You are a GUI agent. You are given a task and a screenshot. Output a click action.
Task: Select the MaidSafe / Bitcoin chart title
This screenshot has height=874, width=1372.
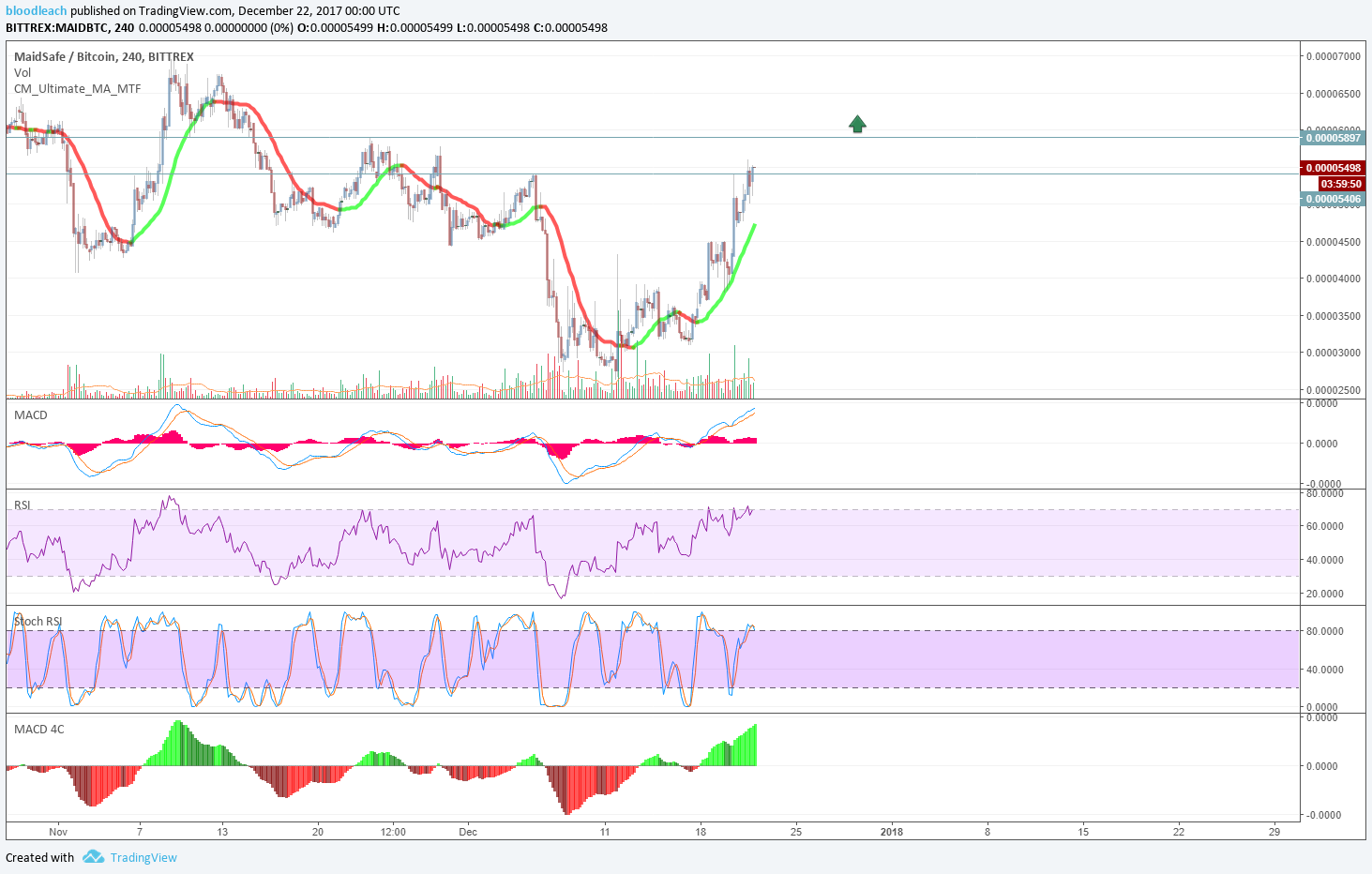pos(104,56)
